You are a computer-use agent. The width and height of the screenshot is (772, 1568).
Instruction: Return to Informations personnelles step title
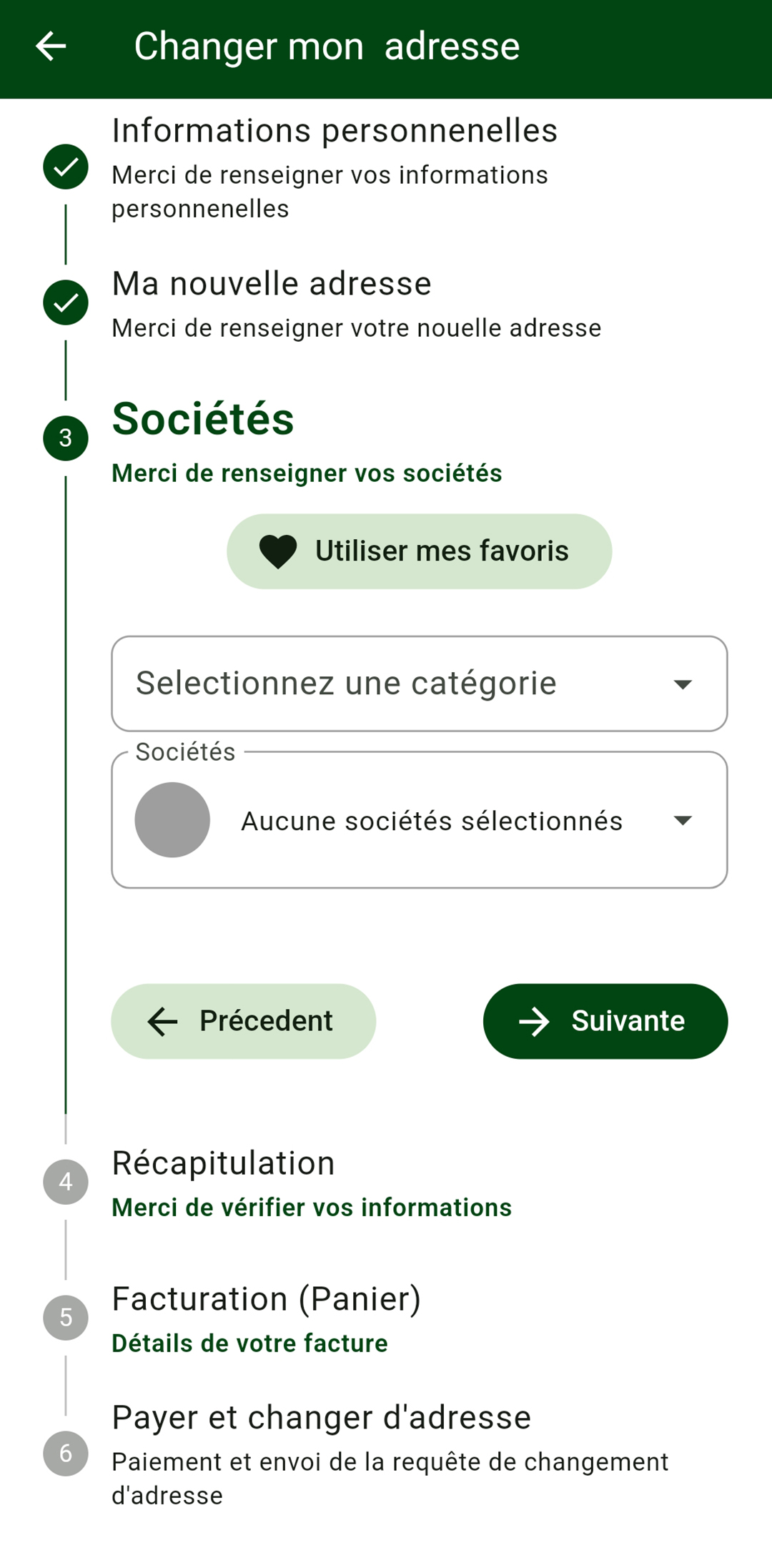(335, 131)
